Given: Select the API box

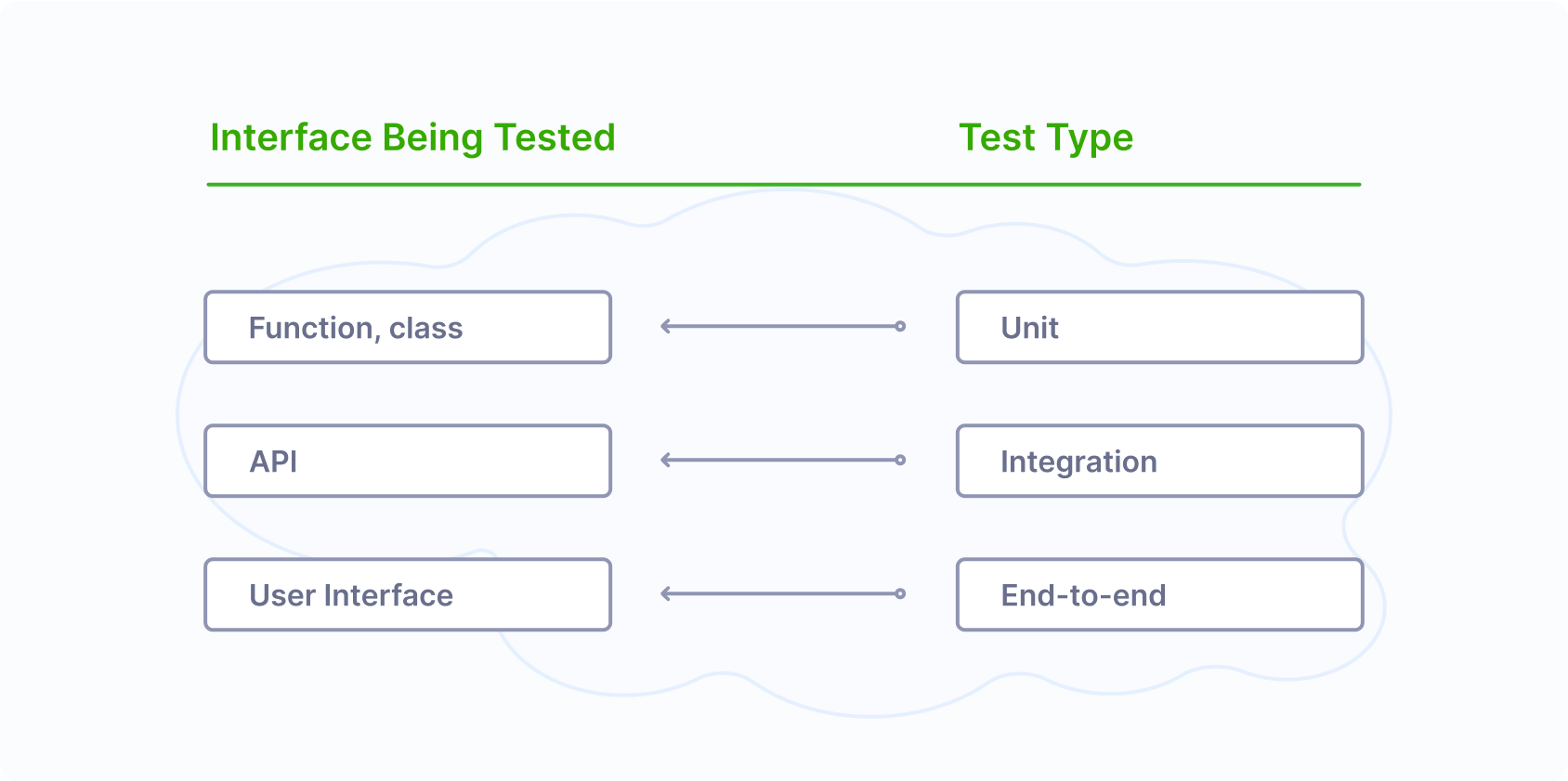Looking at the screenshot, I should tap(408, 461).
